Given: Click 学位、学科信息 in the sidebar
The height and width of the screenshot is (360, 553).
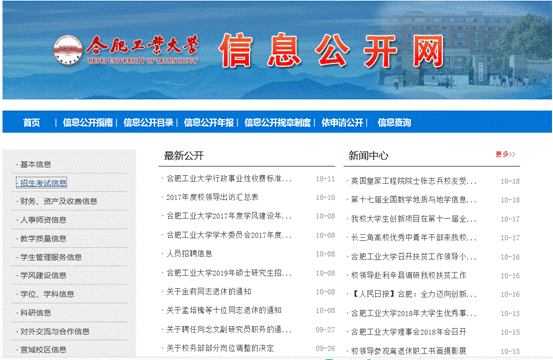Looking at the screenshot, I should click(47, 294).
